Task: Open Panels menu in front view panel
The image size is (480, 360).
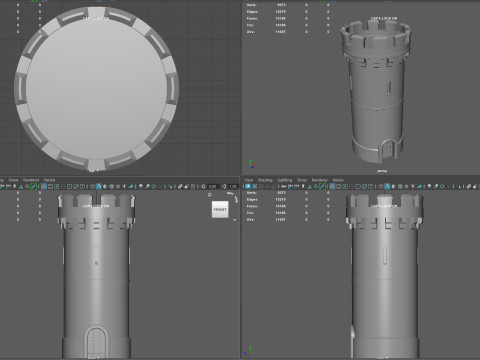Action: coord(49,180)
